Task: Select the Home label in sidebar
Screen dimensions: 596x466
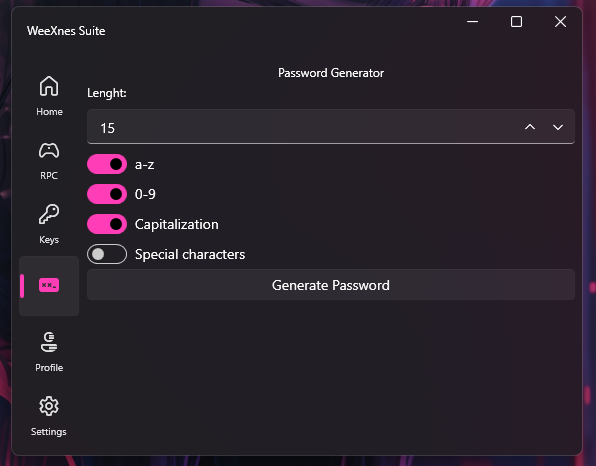Action: coord(49,112)
